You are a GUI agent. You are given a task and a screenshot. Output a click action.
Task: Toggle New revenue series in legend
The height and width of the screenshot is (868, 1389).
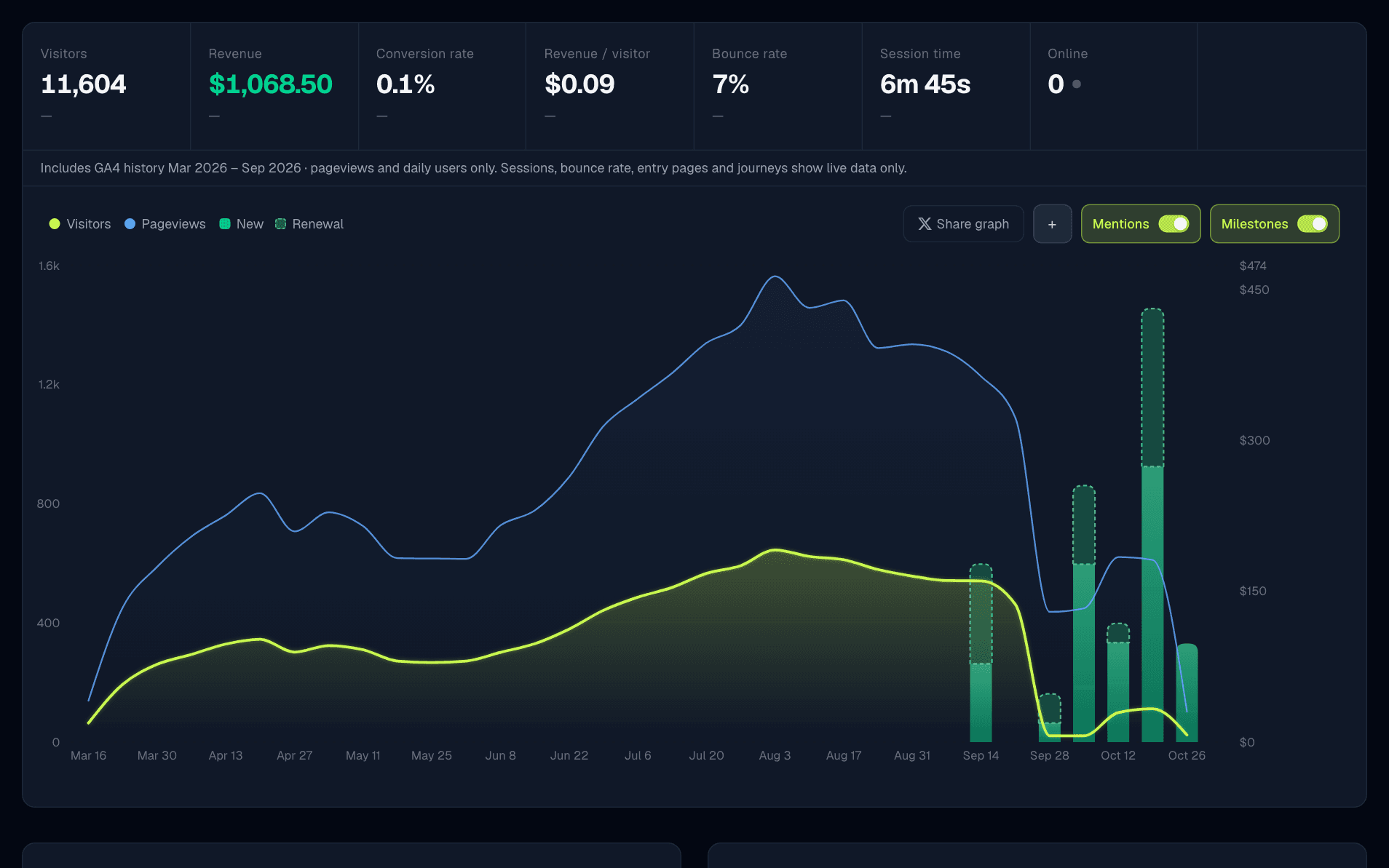(242, 224)
